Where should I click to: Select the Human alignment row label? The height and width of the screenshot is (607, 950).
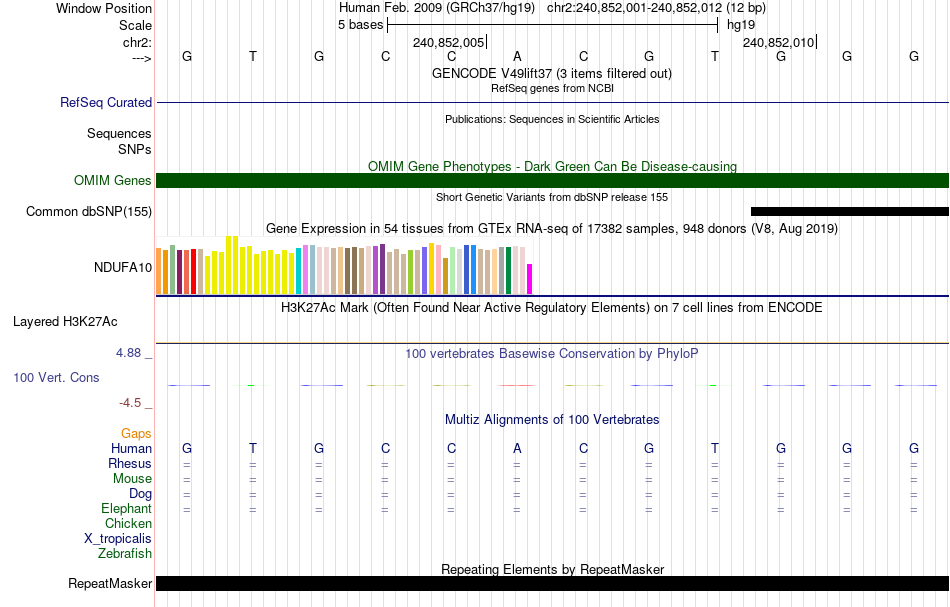point(131,448)
